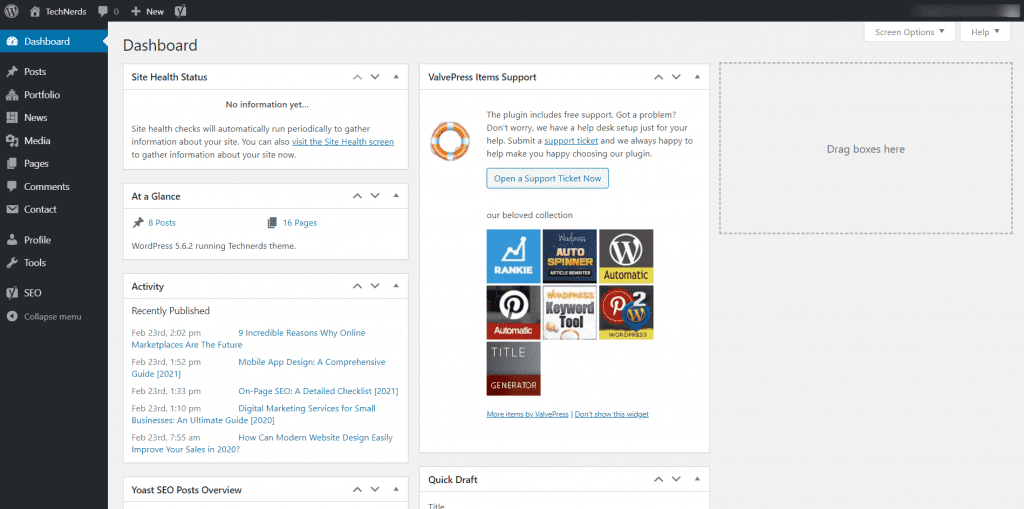Open the Auto Spinner plugin thumbnail
The image size is (1024, 509).
(569, 256)
